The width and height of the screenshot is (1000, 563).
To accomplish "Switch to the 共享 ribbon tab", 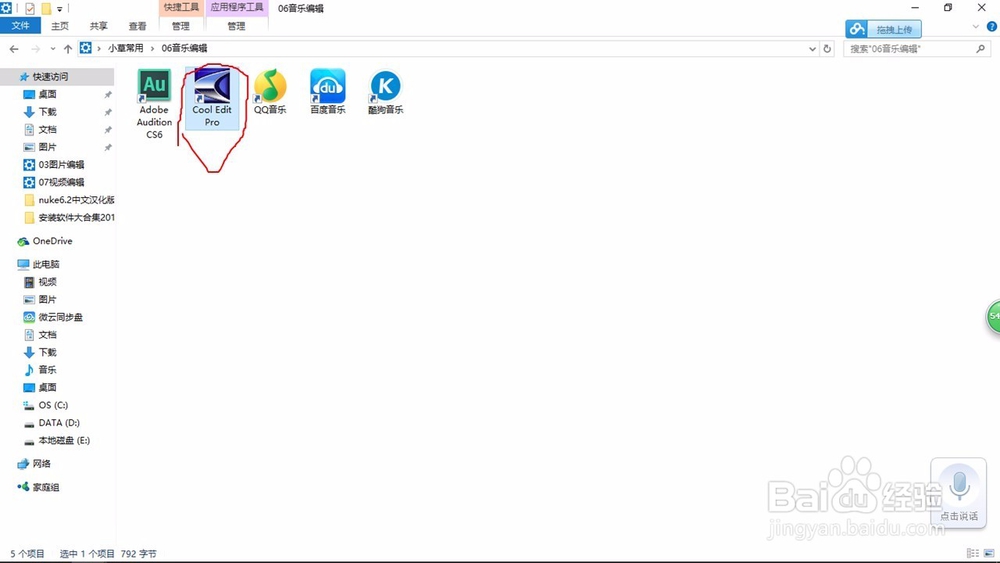I will (98, 26).
